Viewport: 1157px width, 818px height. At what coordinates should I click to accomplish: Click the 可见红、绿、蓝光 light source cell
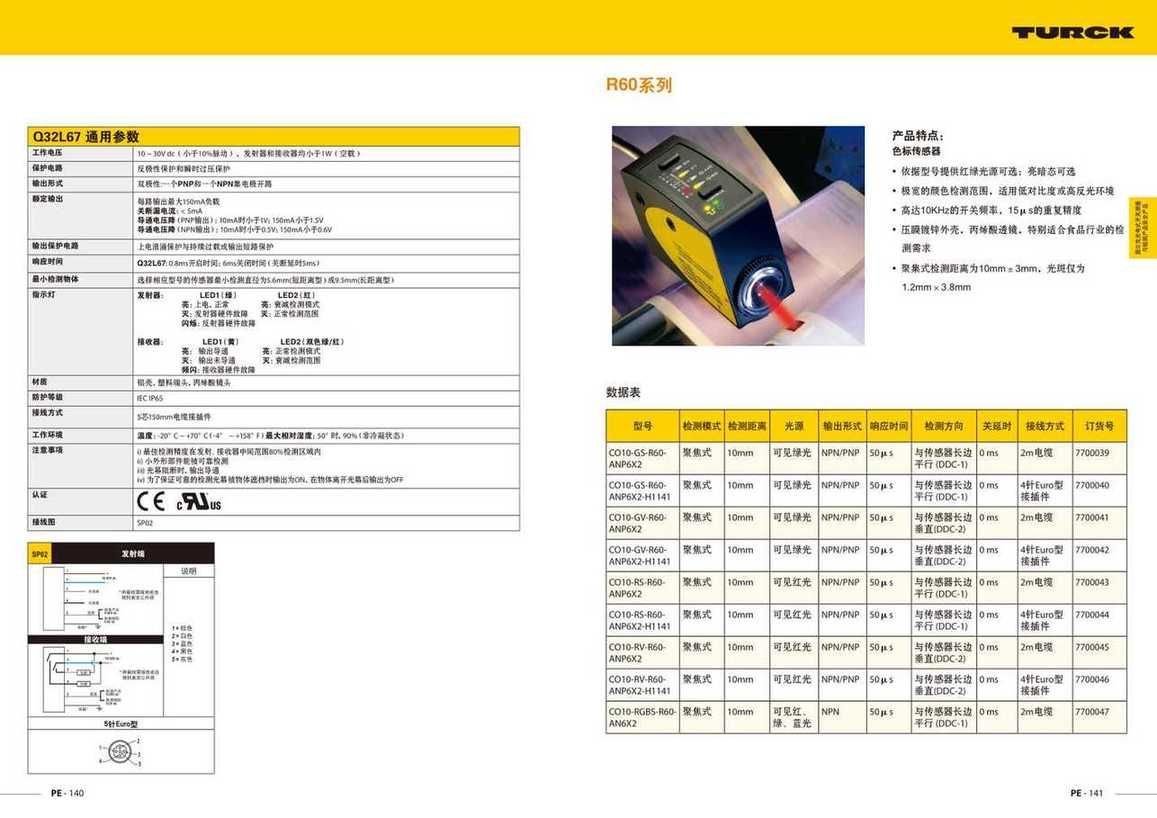coord(792,718)
